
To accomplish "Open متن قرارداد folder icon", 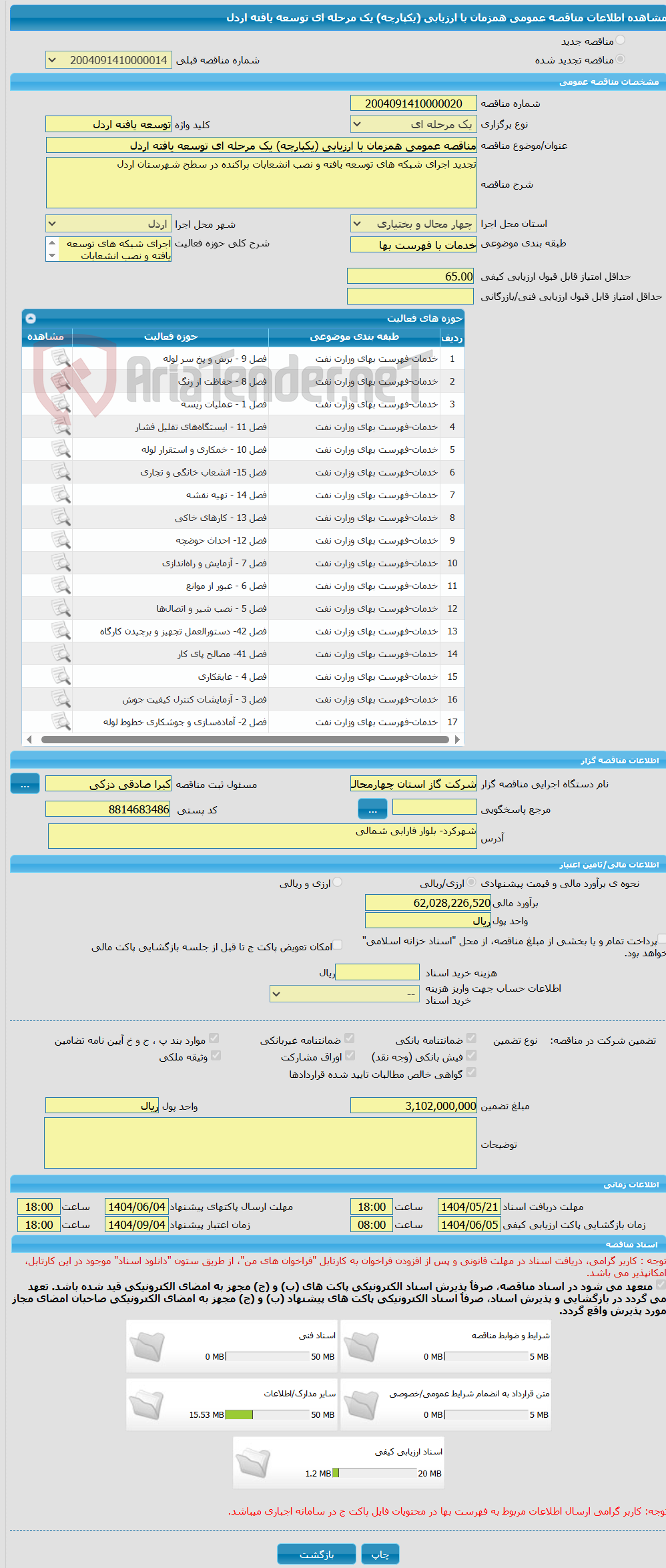I will click(x=362, y=1404).
